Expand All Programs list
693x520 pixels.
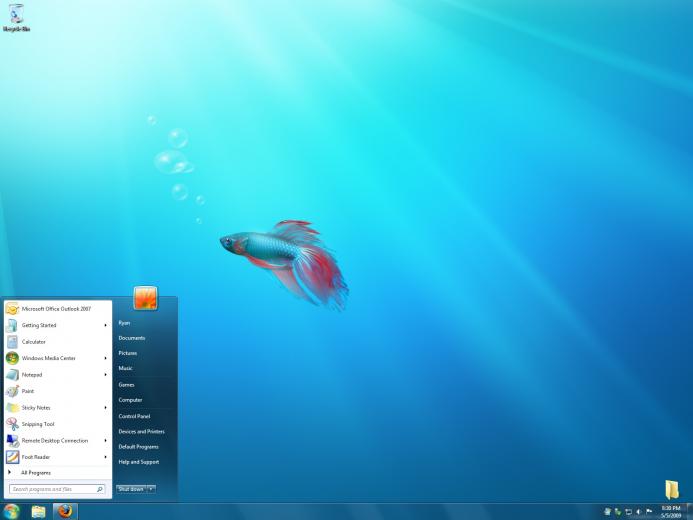(x=58, y=473)
